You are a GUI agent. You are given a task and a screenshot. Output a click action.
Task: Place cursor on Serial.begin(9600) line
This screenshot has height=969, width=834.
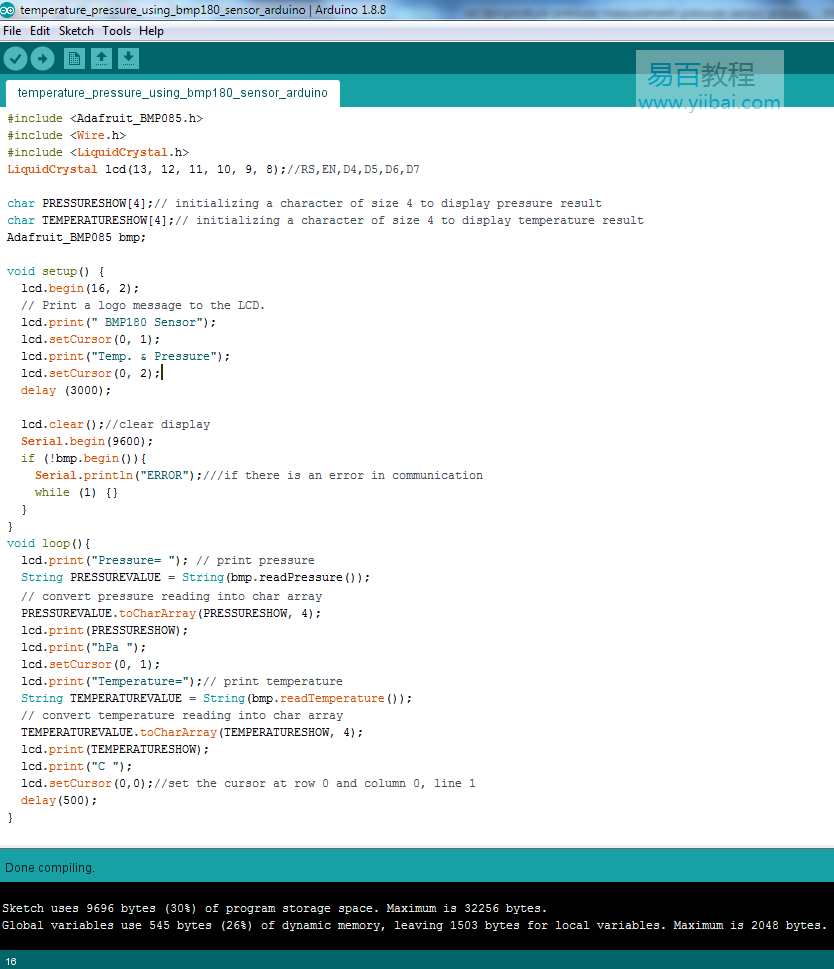pos(87,441)
